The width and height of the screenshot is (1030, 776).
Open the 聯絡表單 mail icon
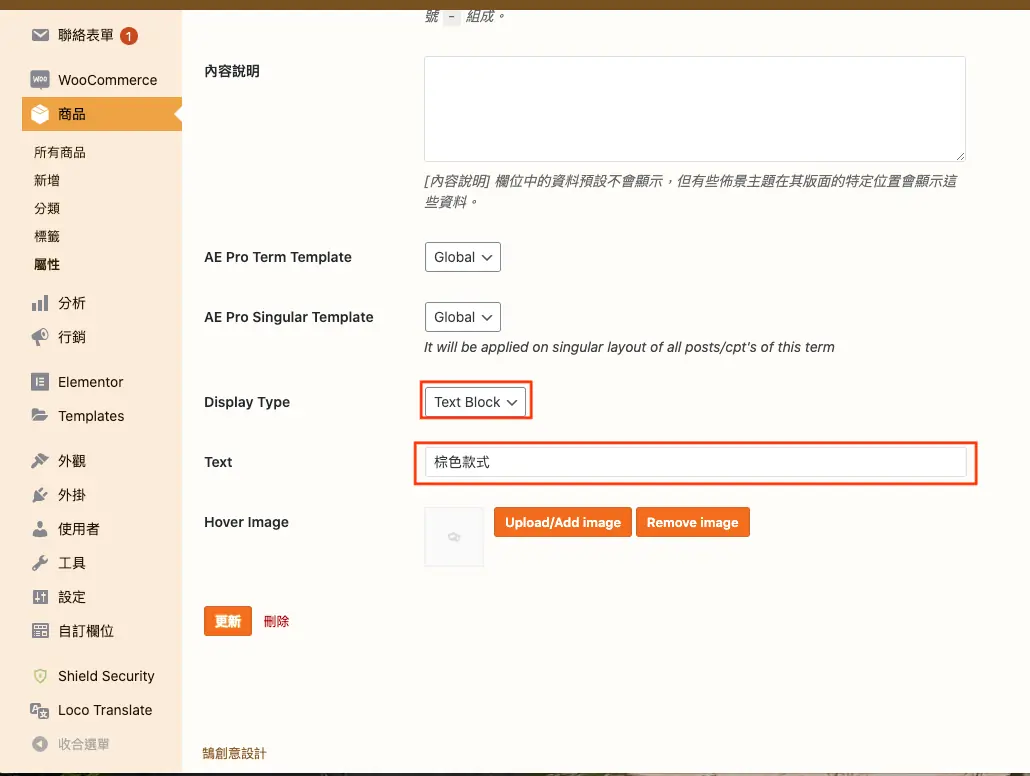[x=40, y=35]
